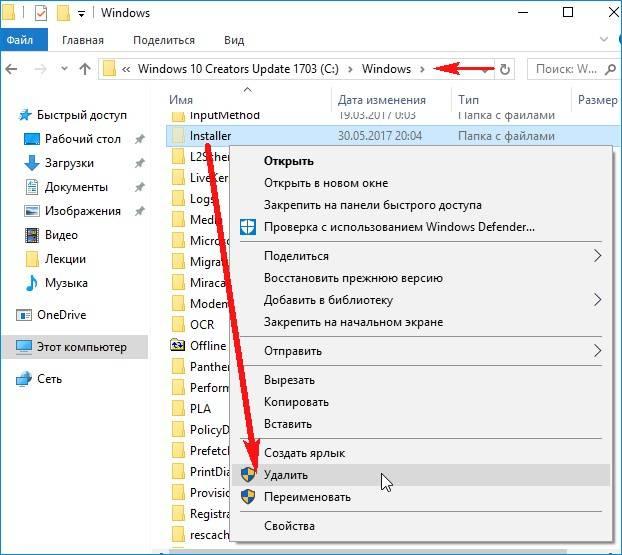Click the address bar folder icon
Viewport: 622px width, 555px height.
109,69
